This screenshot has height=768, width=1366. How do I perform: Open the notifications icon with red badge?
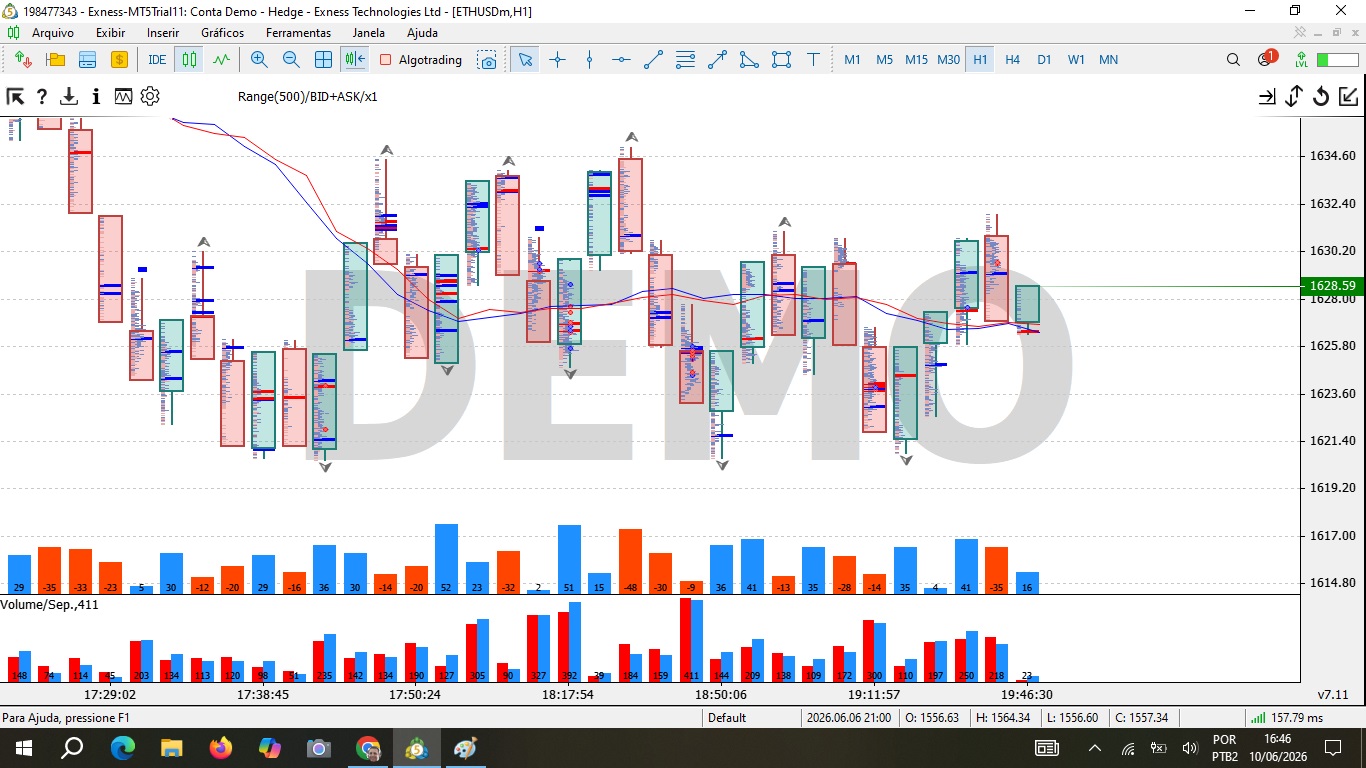pos(1266,59)
